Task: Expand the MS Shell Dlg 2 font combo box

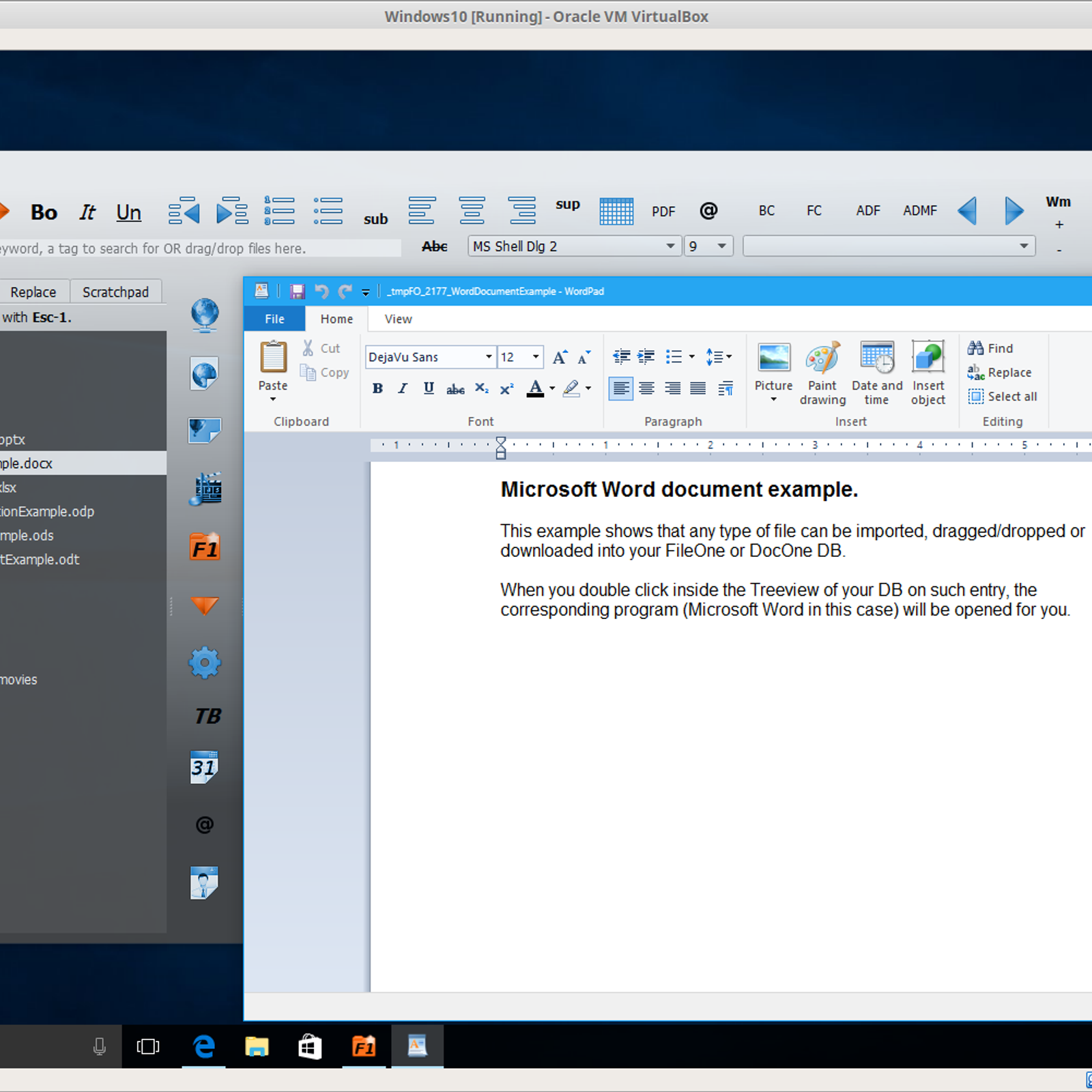Action: (670, 246)
